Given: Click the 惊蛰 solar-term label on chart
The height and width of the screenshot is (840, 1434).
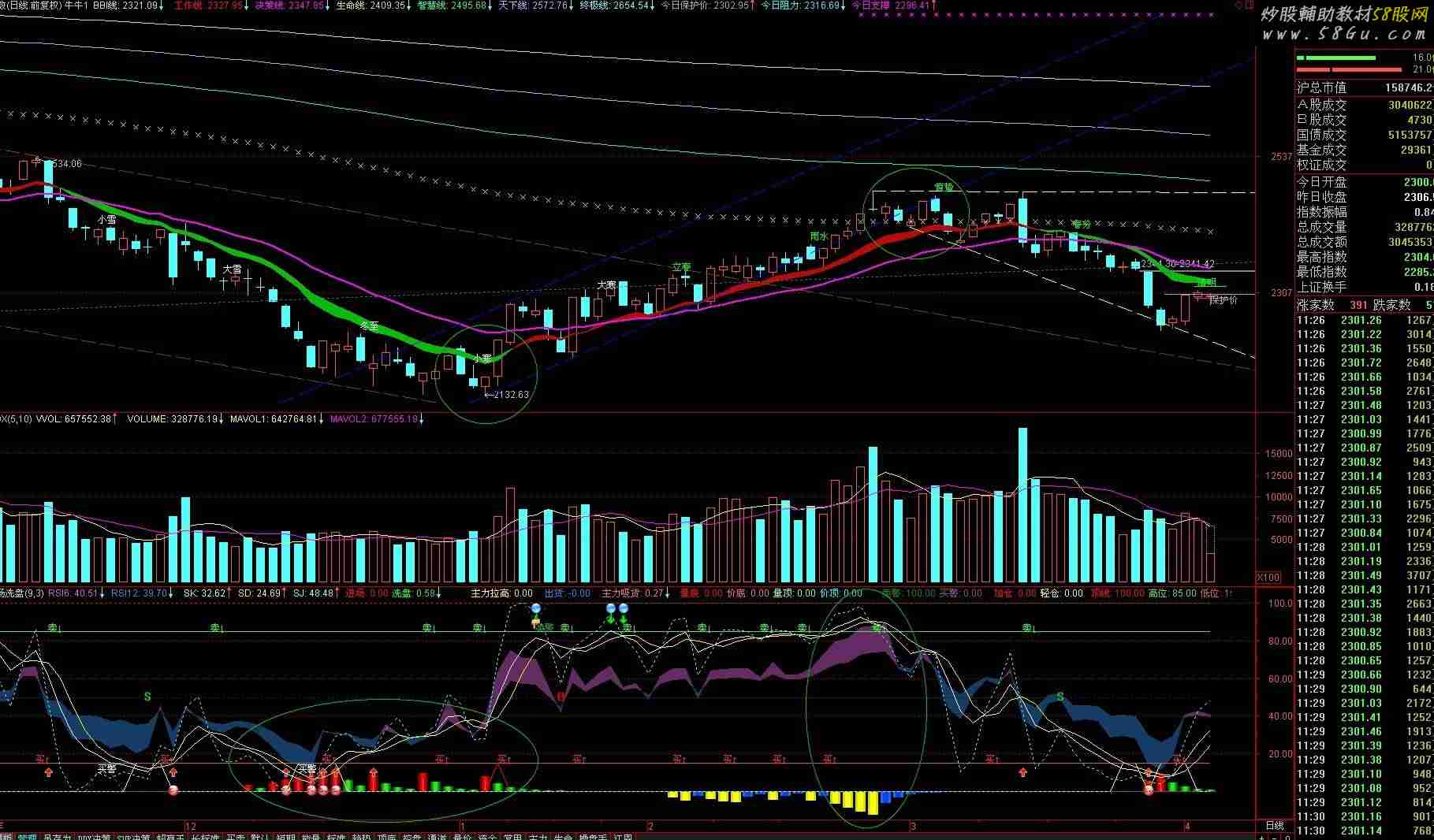Looking at the screenshot, I should click(x=944, y=188).
